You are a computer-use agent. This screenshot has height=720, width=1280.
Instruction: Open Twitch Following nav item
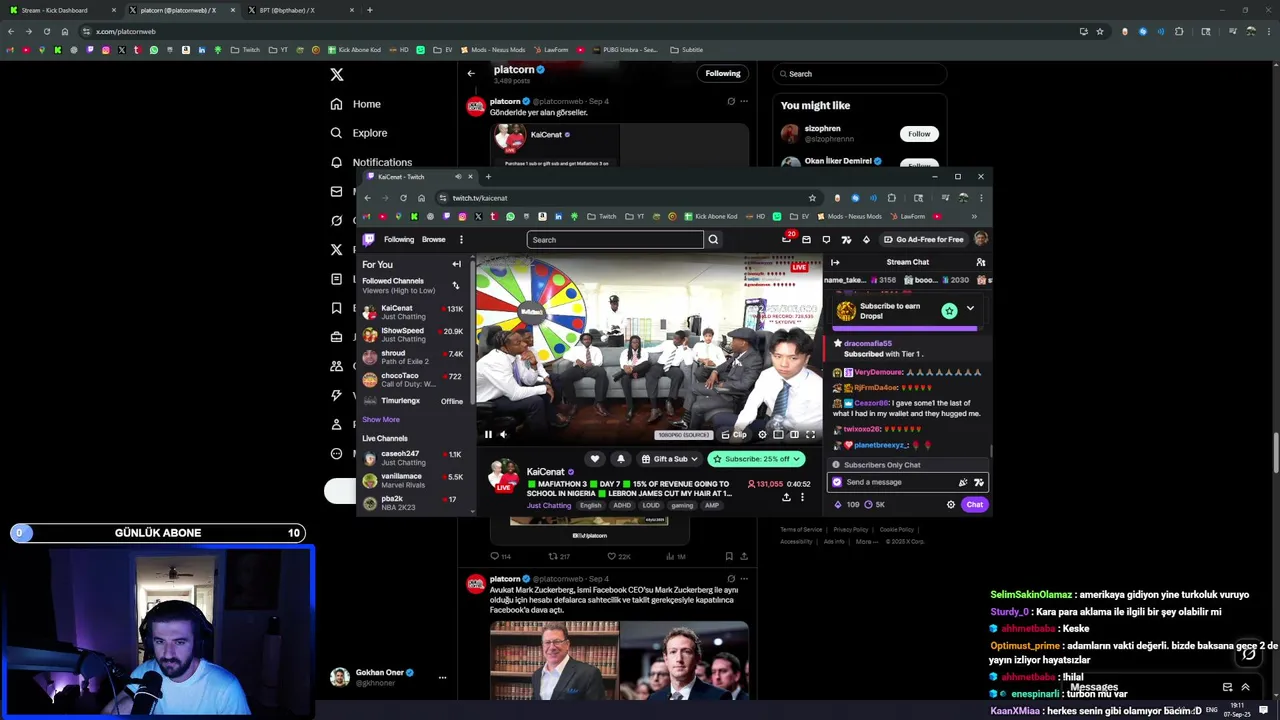click(399, 240)
